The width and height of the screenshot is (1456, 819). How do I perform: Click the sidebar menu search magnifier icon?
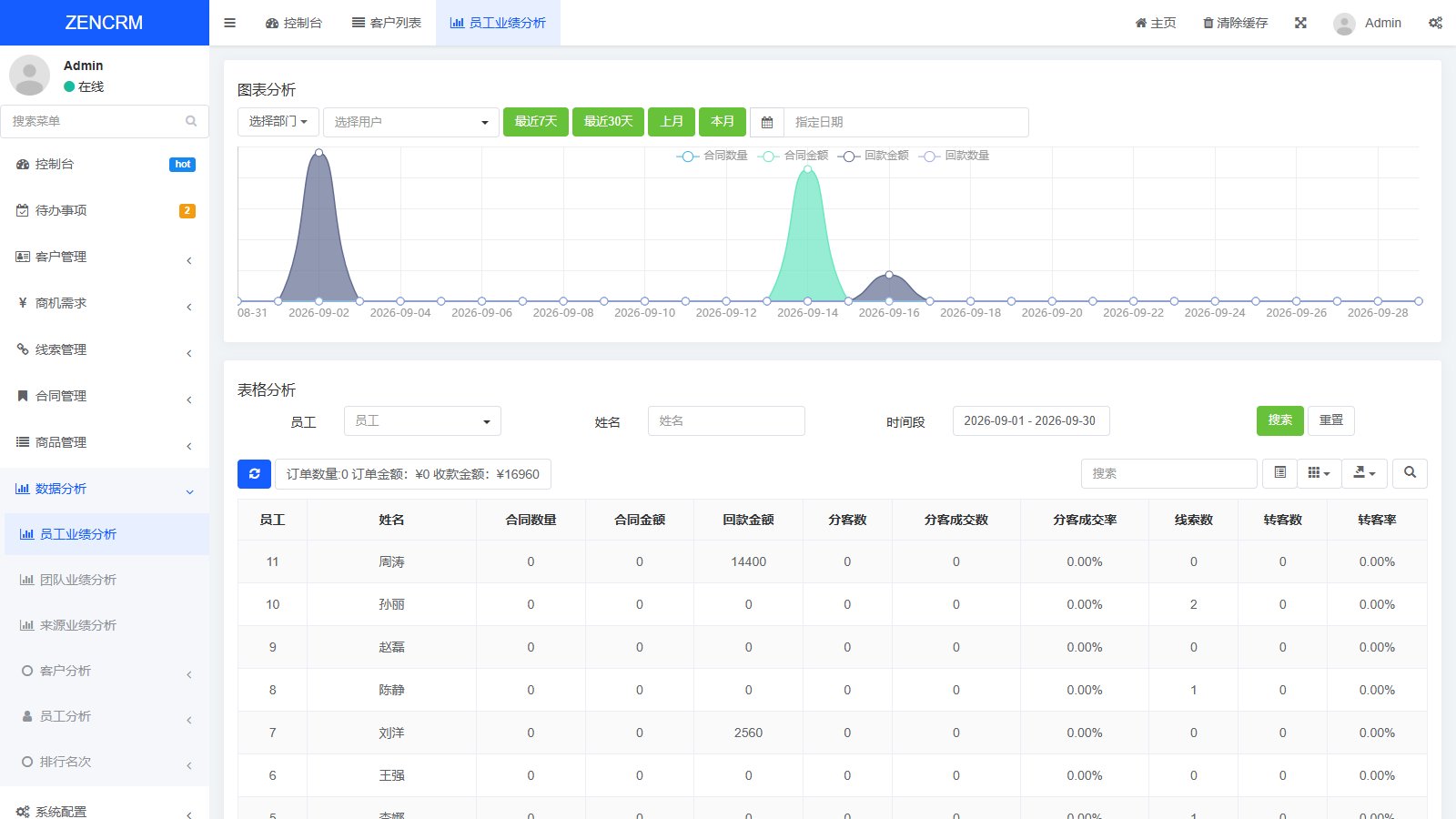coord(191,121)
